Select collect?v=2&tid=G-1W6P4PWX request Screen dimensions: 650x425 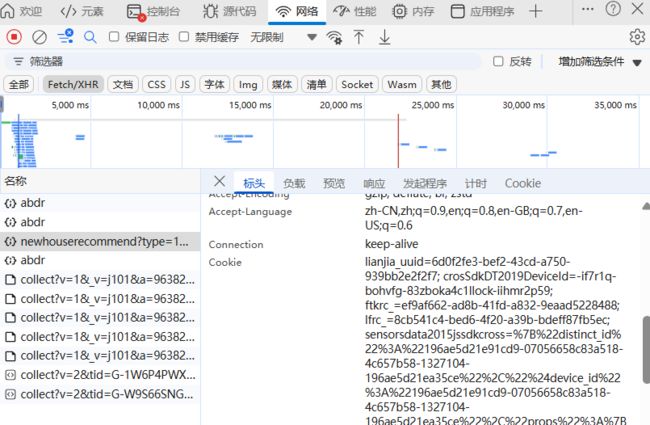100,375
